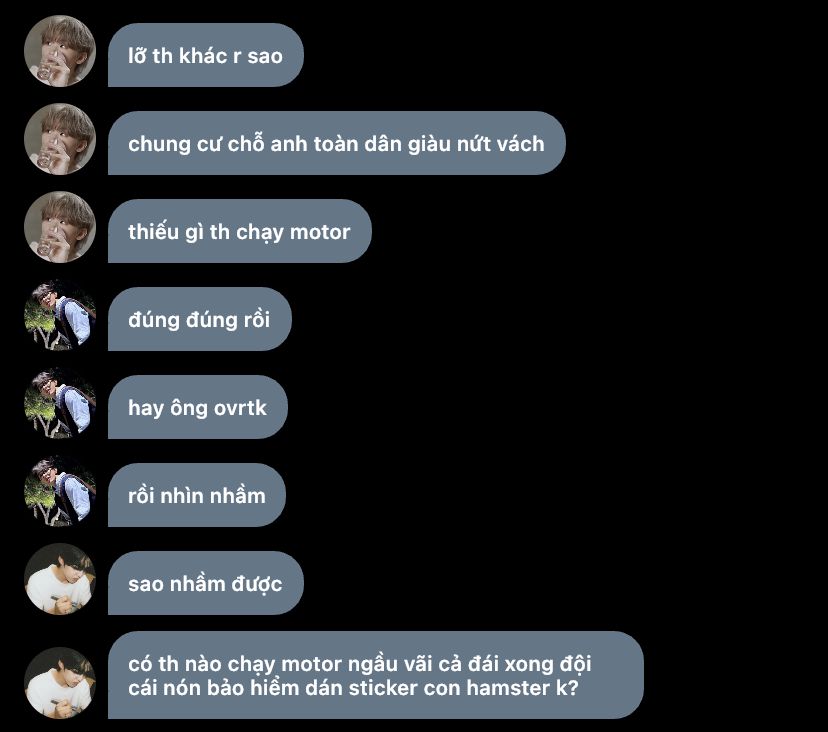Click 'giàu nứt vách' in second bubble
This screenshot has width=828, height=732.
tap(476, 144)
